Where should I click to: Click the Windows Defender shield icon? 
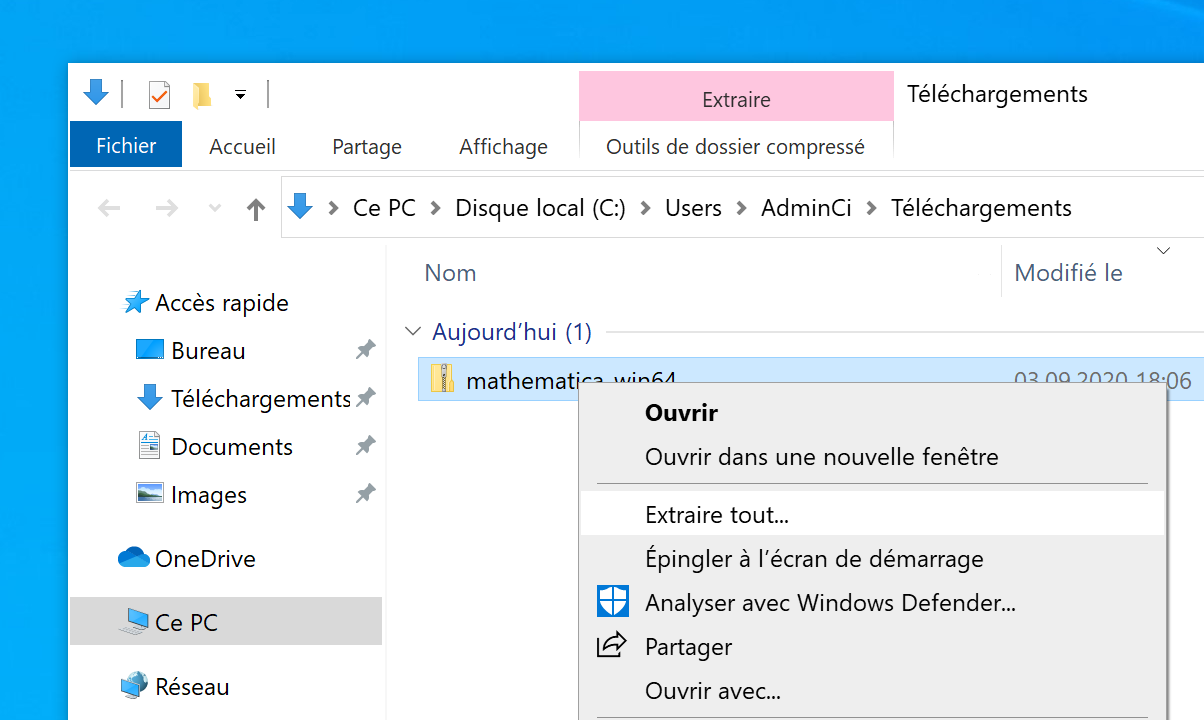pyautogui.click(x=612, y=602)
